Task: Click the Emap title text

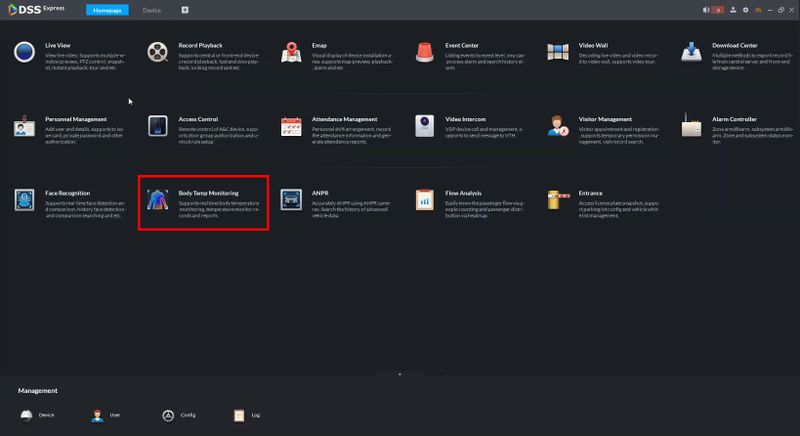Action: click(319, 45)
